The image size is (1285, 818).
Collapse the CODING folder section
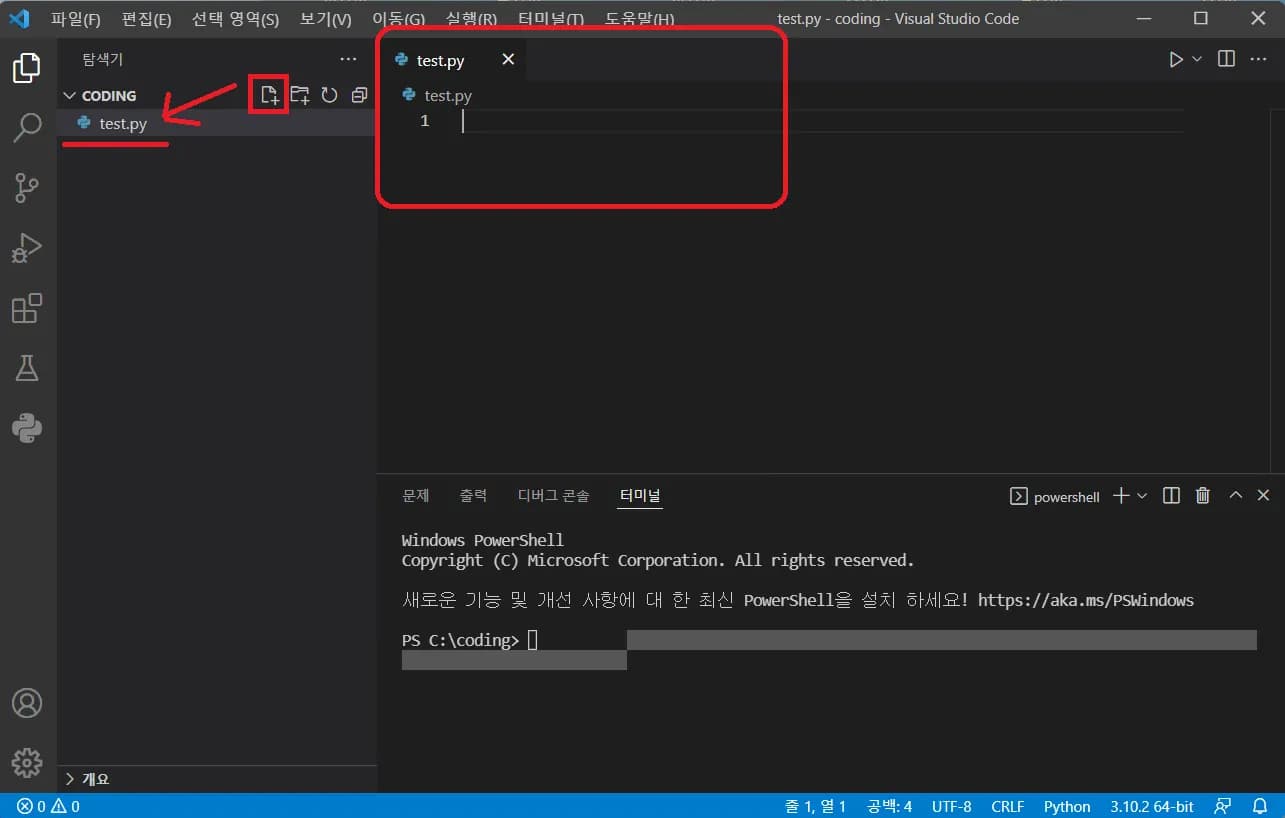coord(70,95)
